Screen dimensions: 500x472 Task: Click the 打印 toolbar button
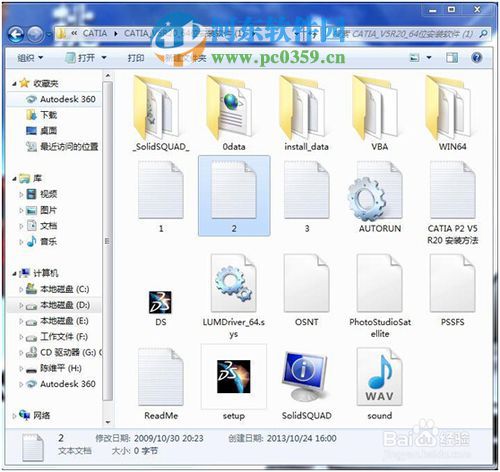(136, 58)
